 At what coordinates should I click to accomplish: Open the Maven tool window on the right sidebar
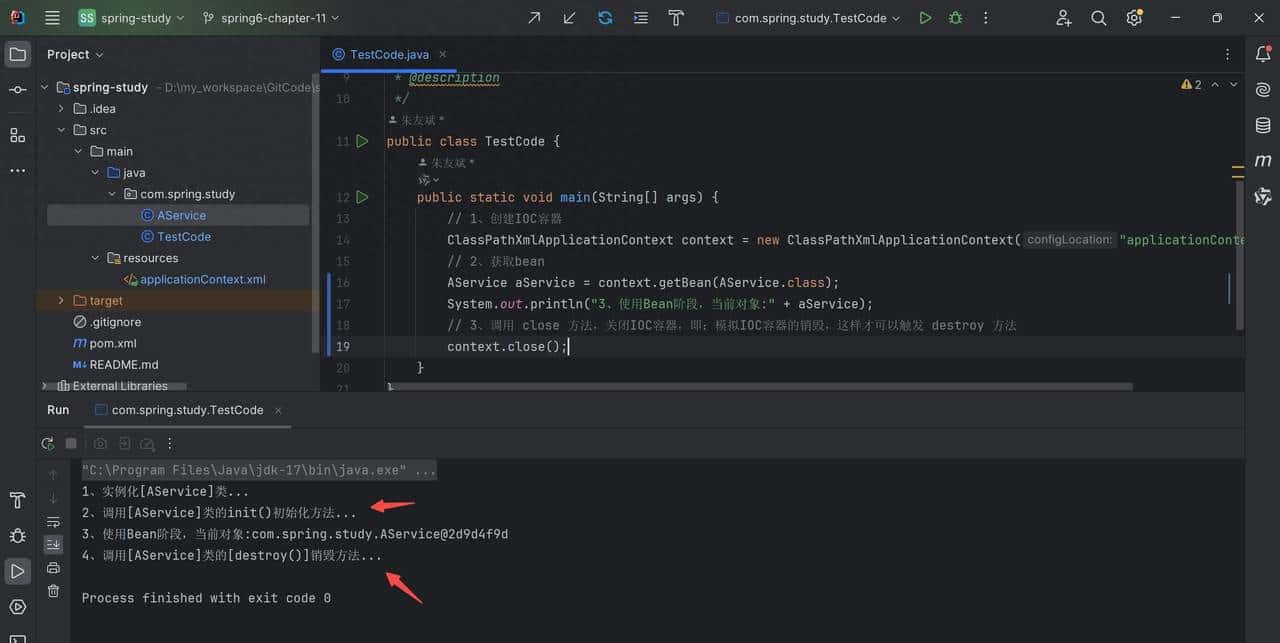1263,160
